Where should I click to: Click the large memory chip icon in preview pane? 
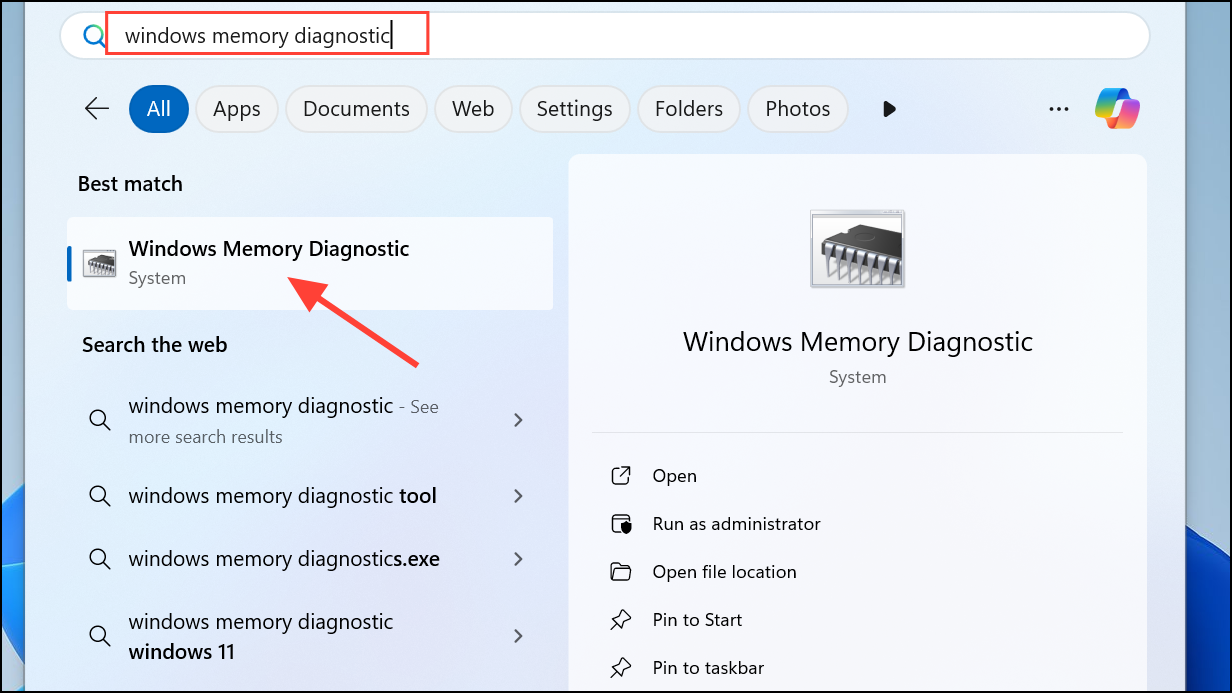click(857, 249)
